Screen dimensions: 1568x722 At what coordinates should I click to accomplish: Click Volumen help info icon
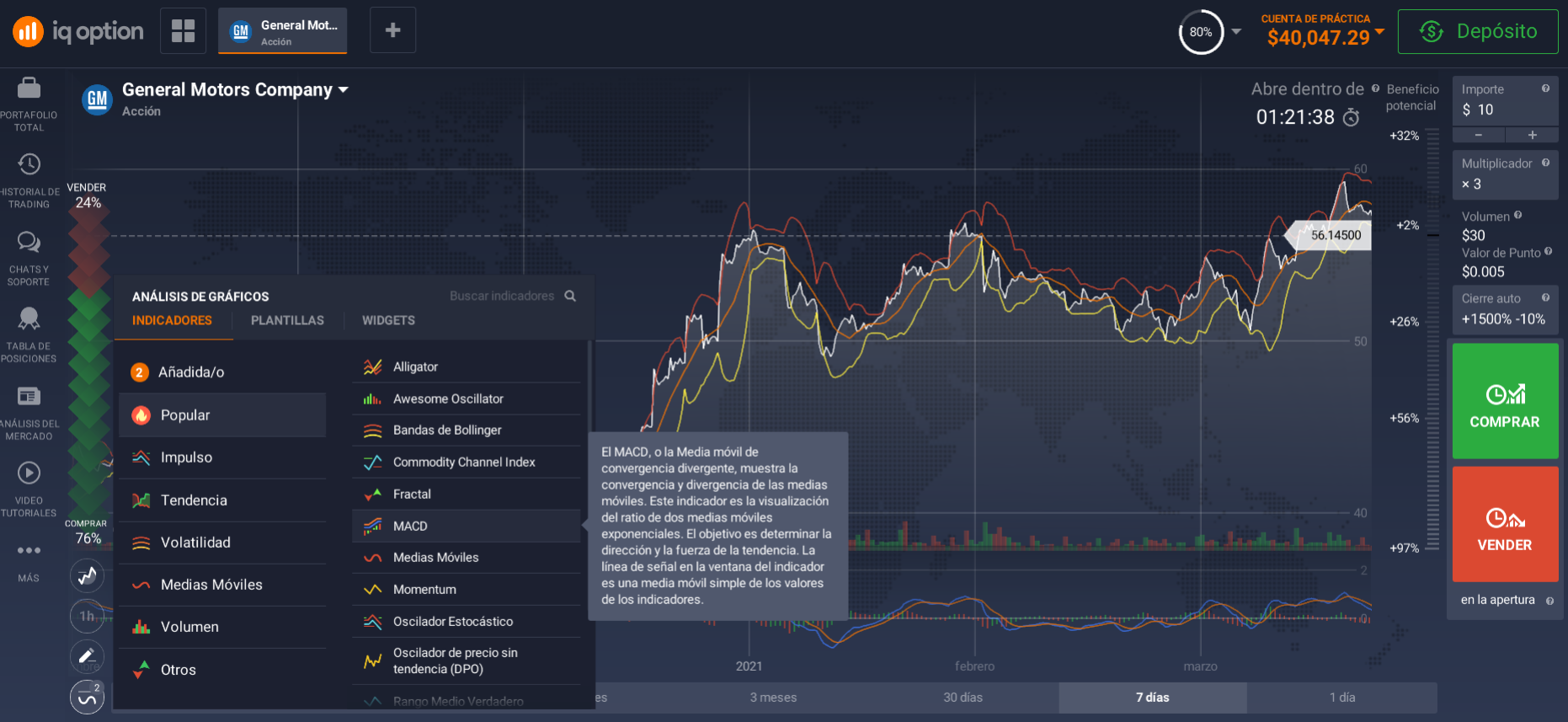coord(1517,216)
